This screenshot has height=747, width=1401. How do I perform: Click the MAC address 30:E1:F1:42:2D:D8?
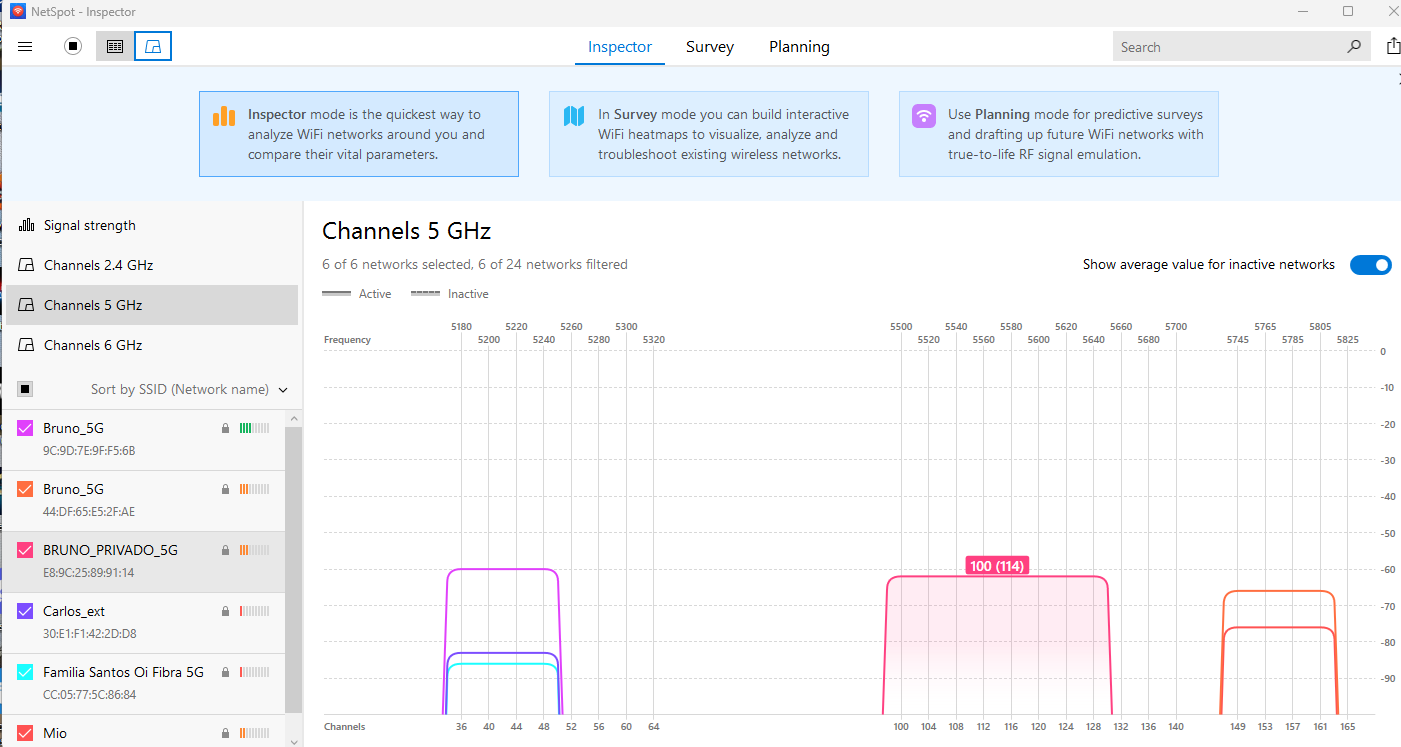point(90,634)
